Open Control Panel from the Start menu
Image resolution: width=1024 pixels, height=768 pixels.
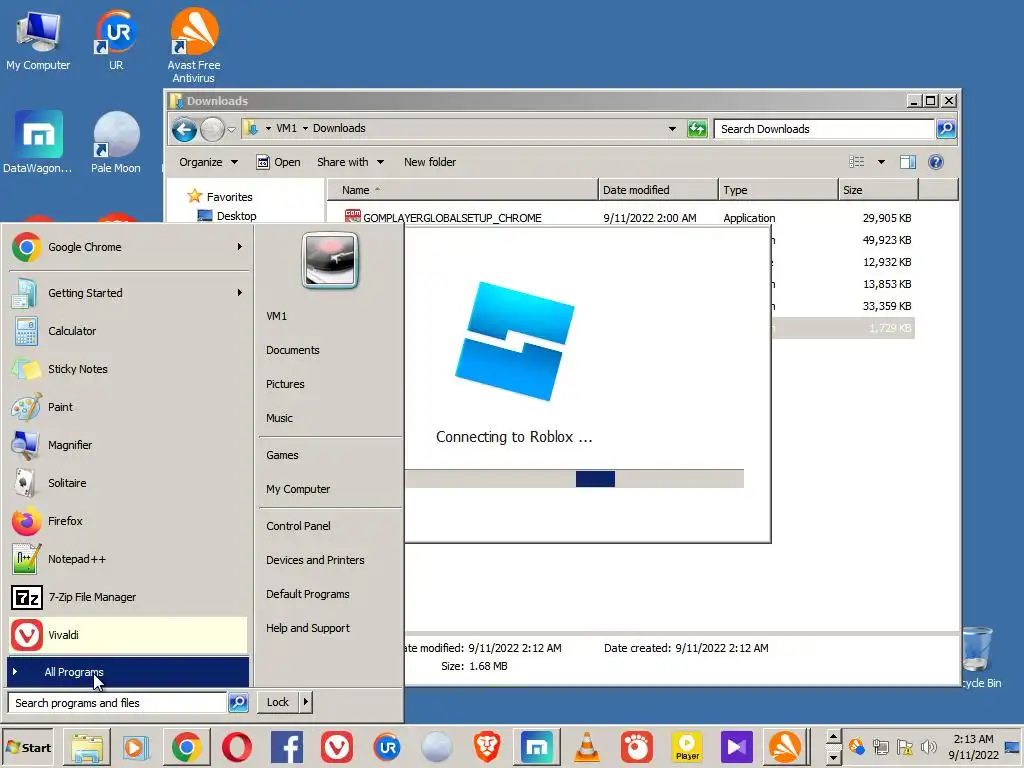[298, 526]
